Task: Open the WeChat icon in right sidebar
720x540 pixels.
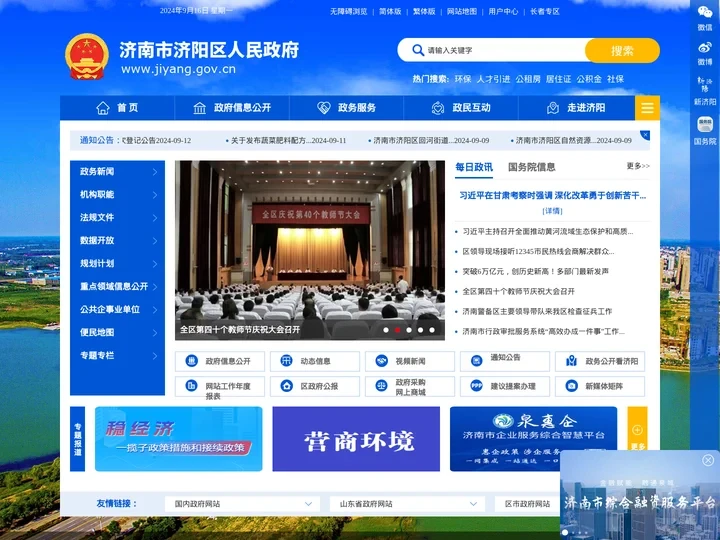Action: click(x=704, y=12)
